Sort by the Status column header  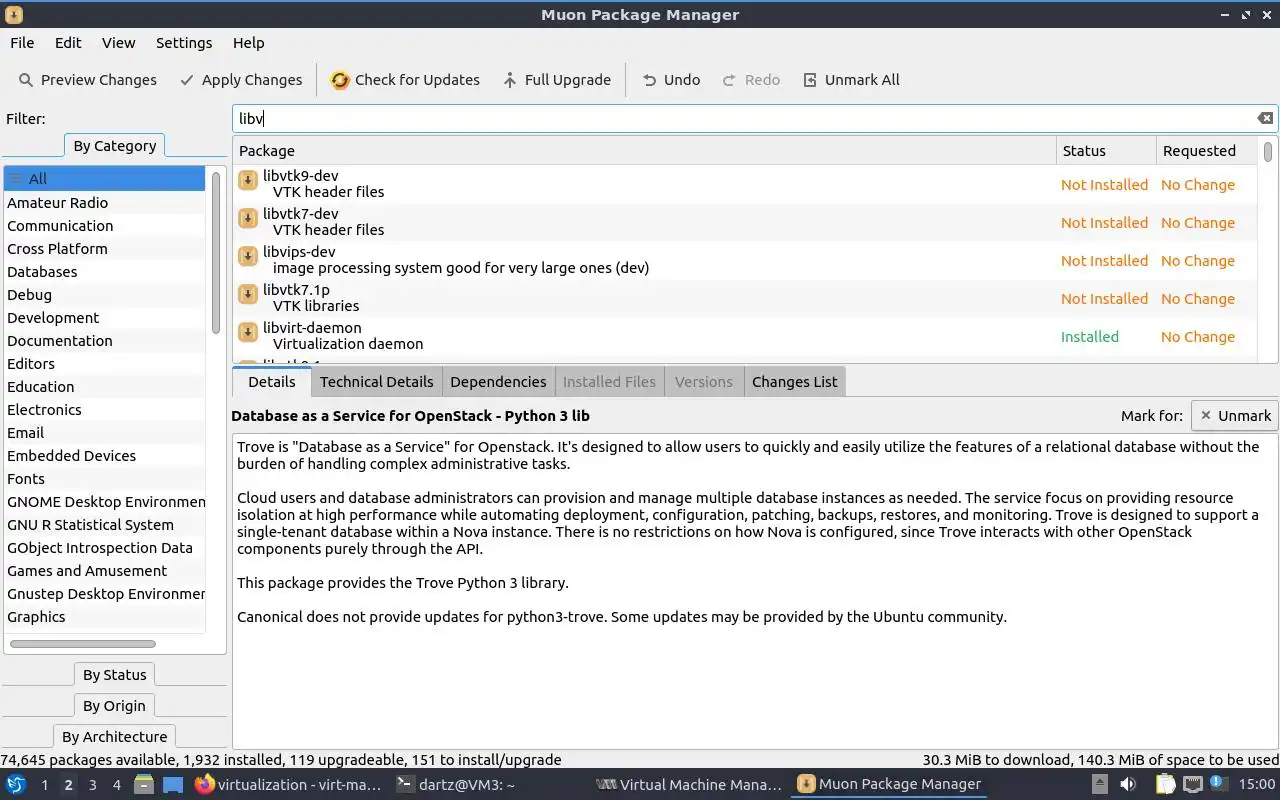(1106, 151)
